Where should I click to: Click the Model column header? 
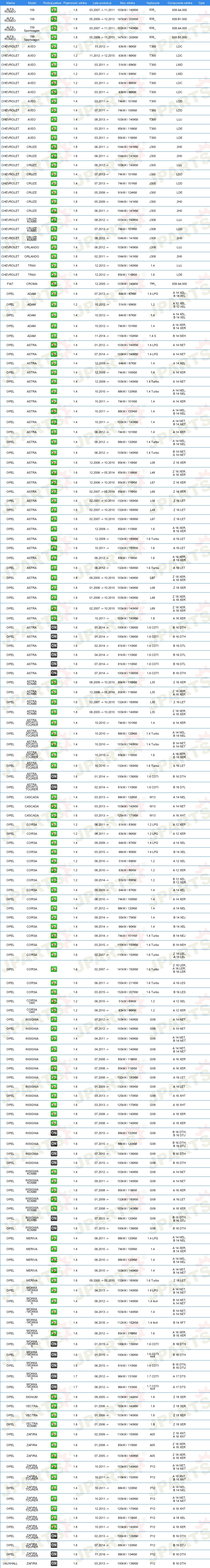tap(32, 2)
